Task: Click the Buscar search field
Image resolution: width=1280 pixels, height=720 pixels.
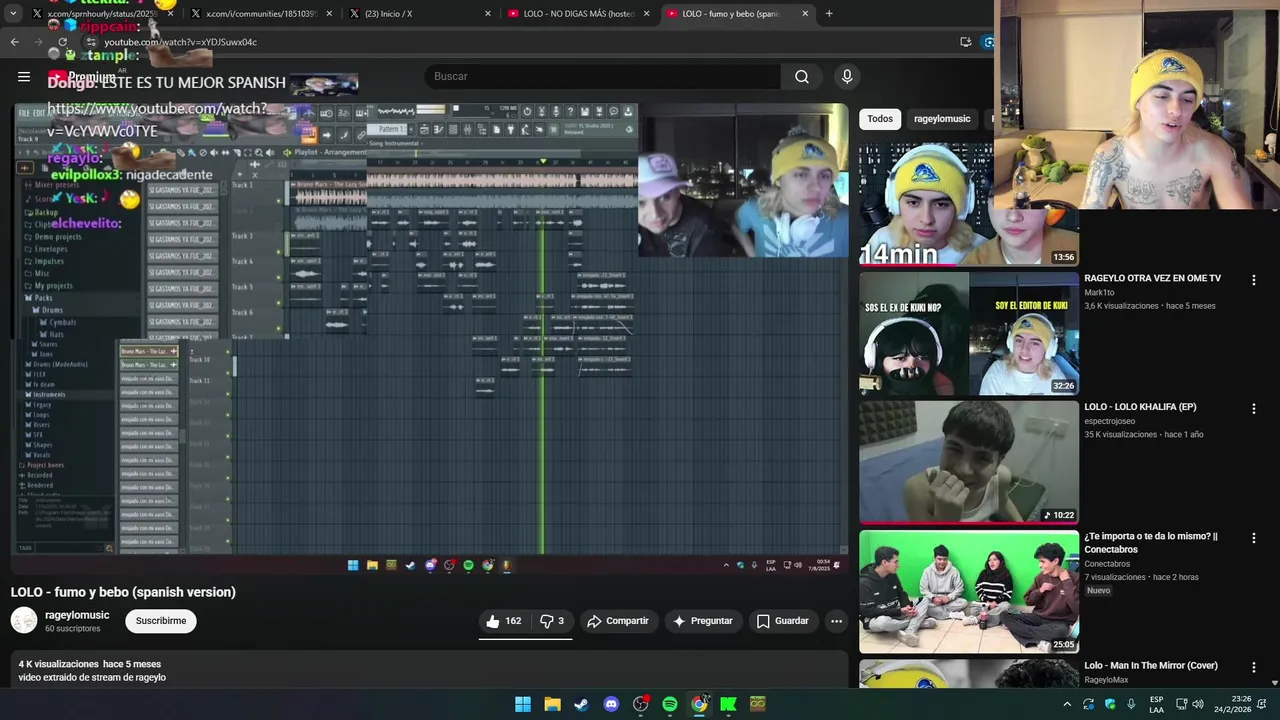Action: 605,76
